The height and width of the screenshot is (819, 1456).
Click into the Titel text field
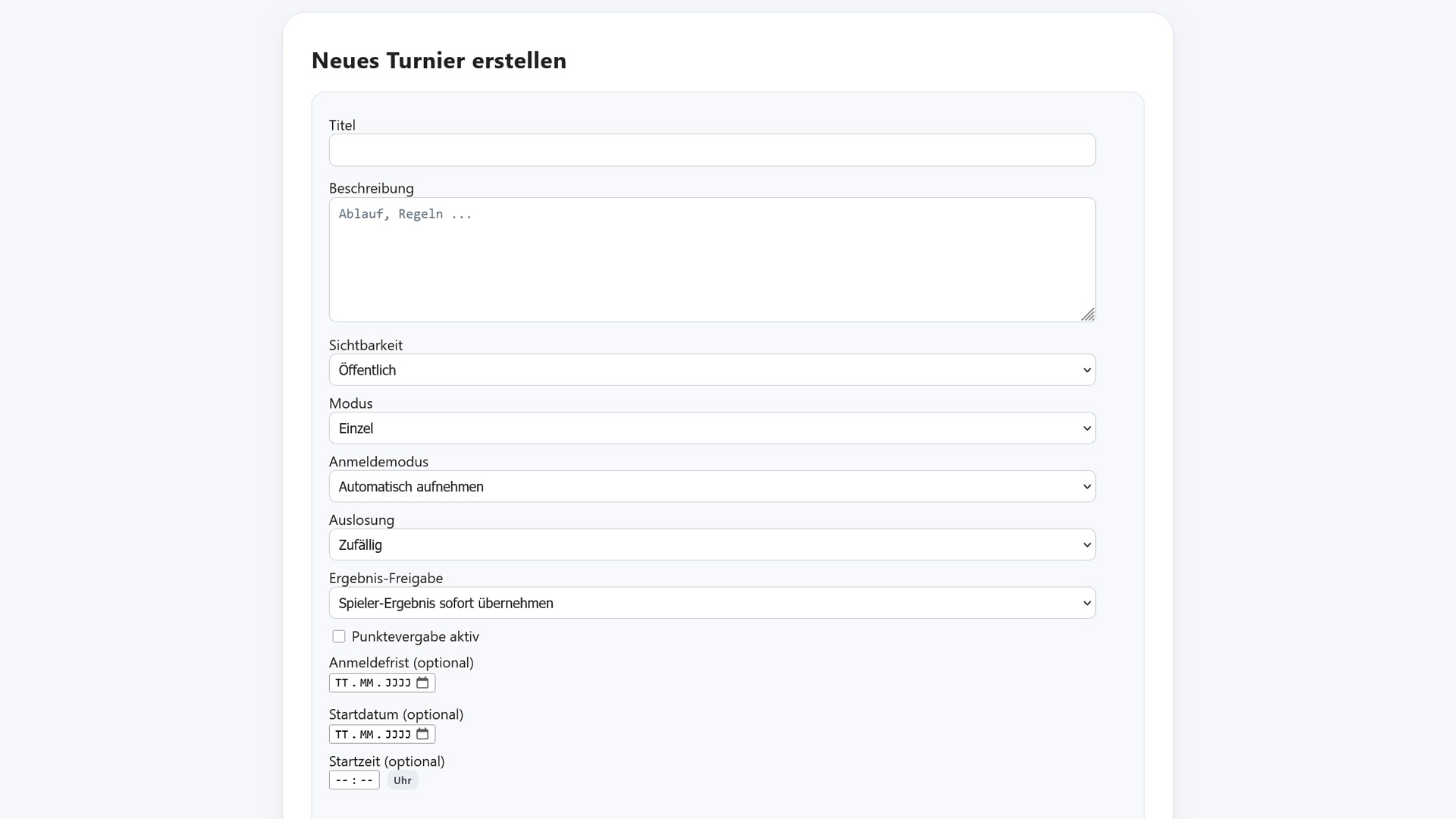pyautogui.click(x=712, y=150)
